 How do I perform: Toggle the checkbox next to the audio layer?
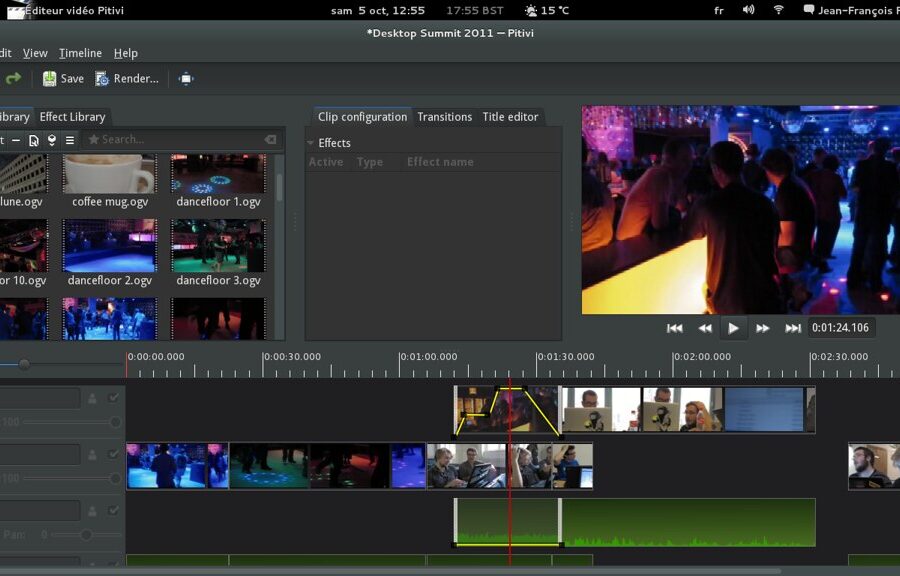tap(113, 510)
